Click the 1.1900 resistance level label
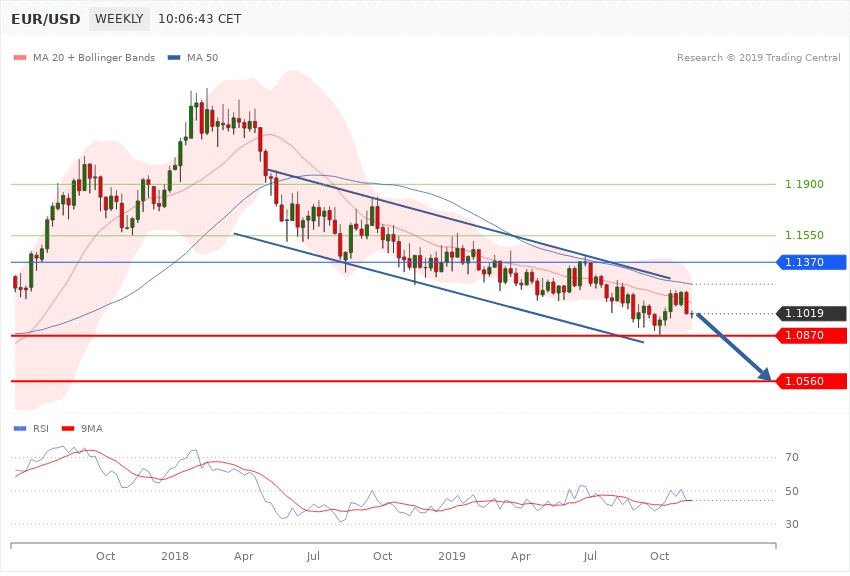This screenshot has height=576, width=850. (805, 185)
